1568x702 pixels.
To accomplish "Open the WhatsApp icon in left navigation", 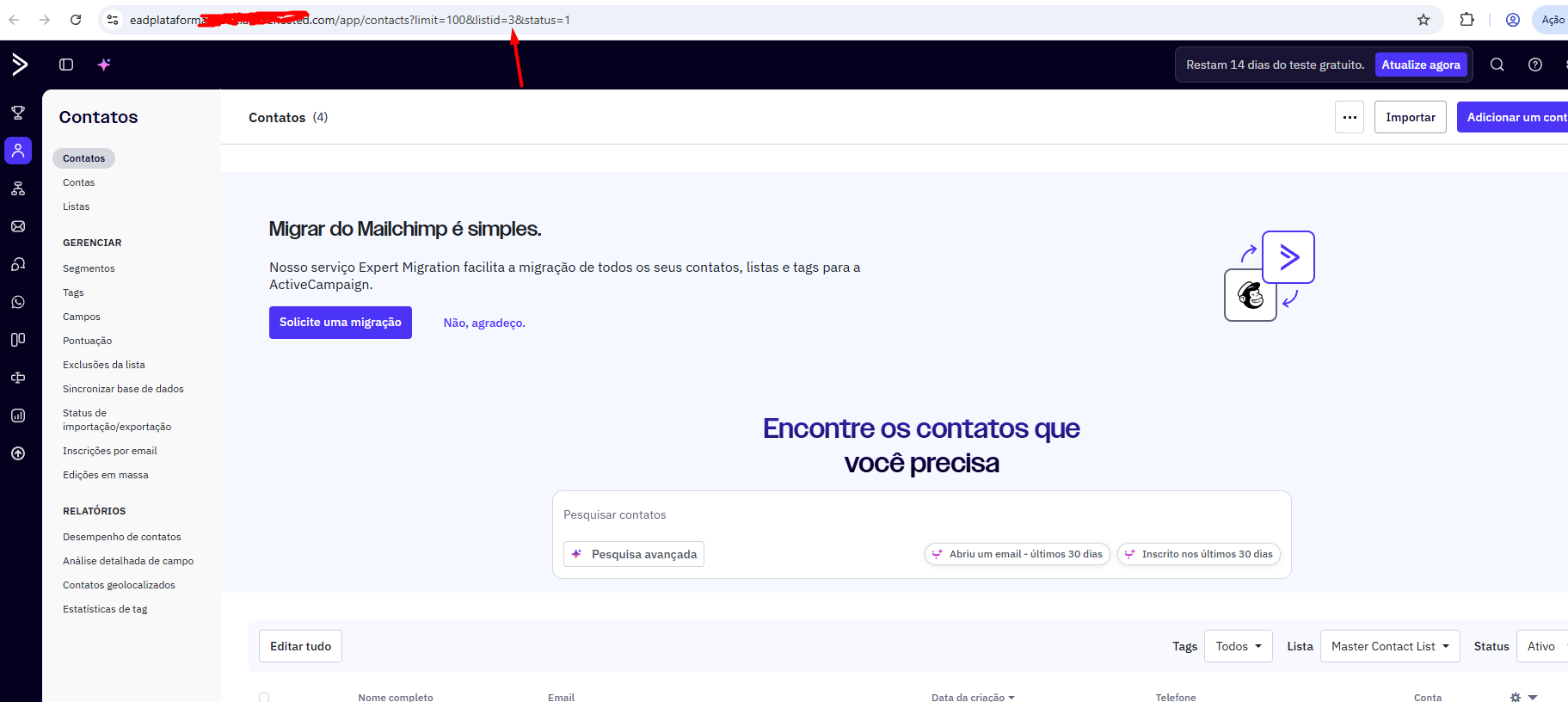I will [18, 302].
